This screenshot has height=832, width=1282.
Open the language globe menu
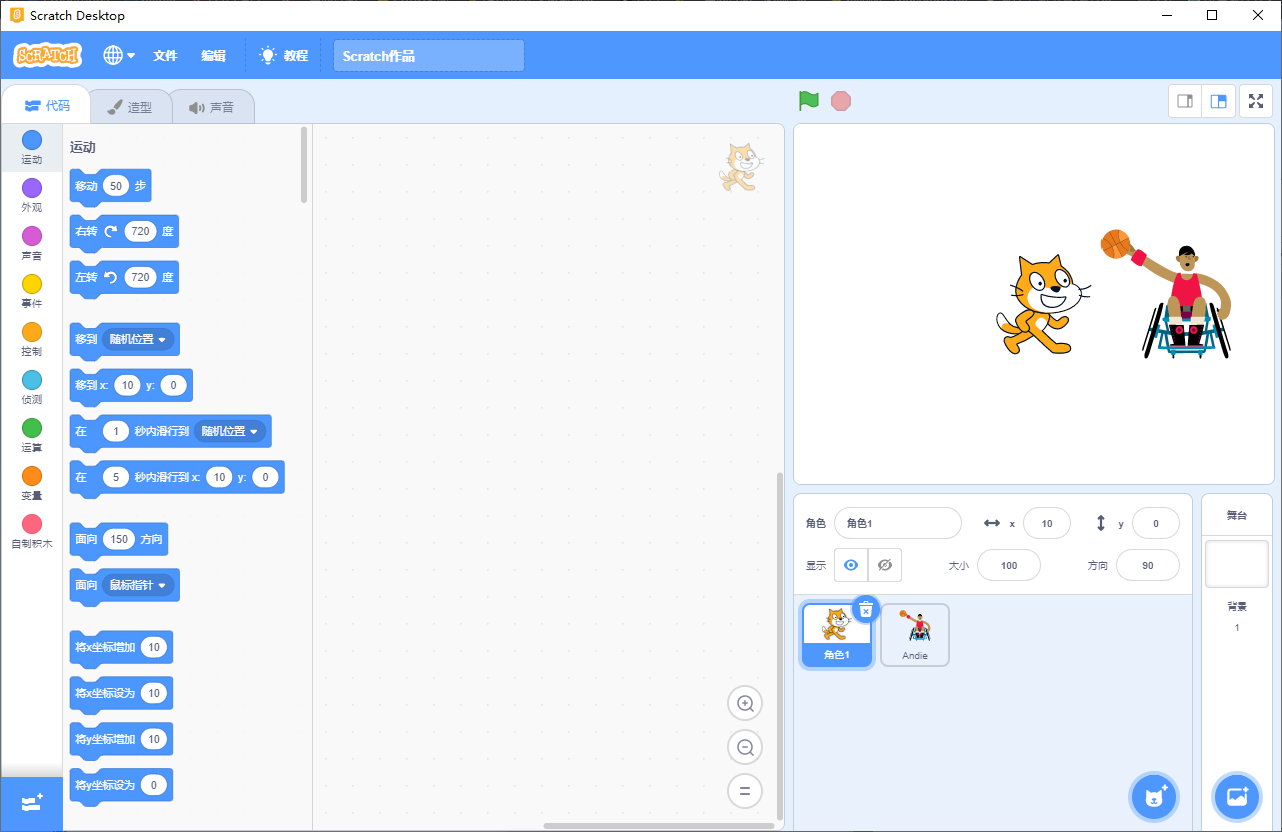pos(119,56)
